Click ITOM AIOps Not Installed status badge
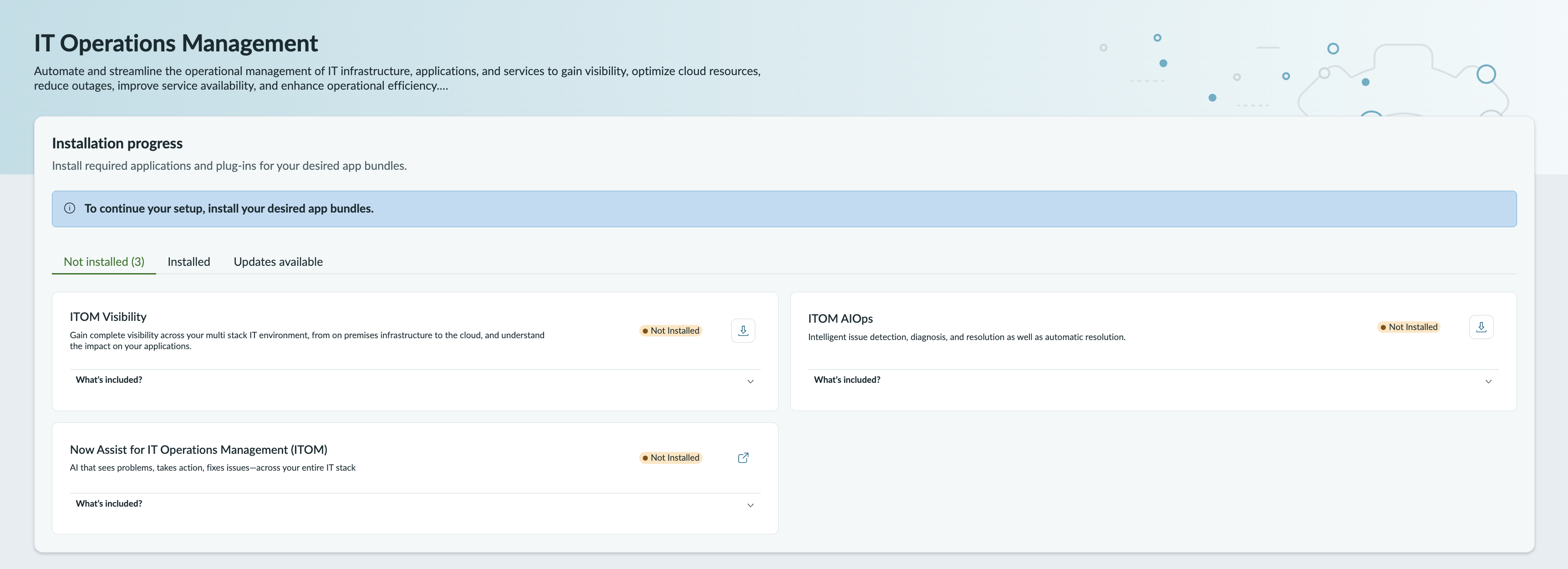1568x569 pixels. pos(1409,327)
